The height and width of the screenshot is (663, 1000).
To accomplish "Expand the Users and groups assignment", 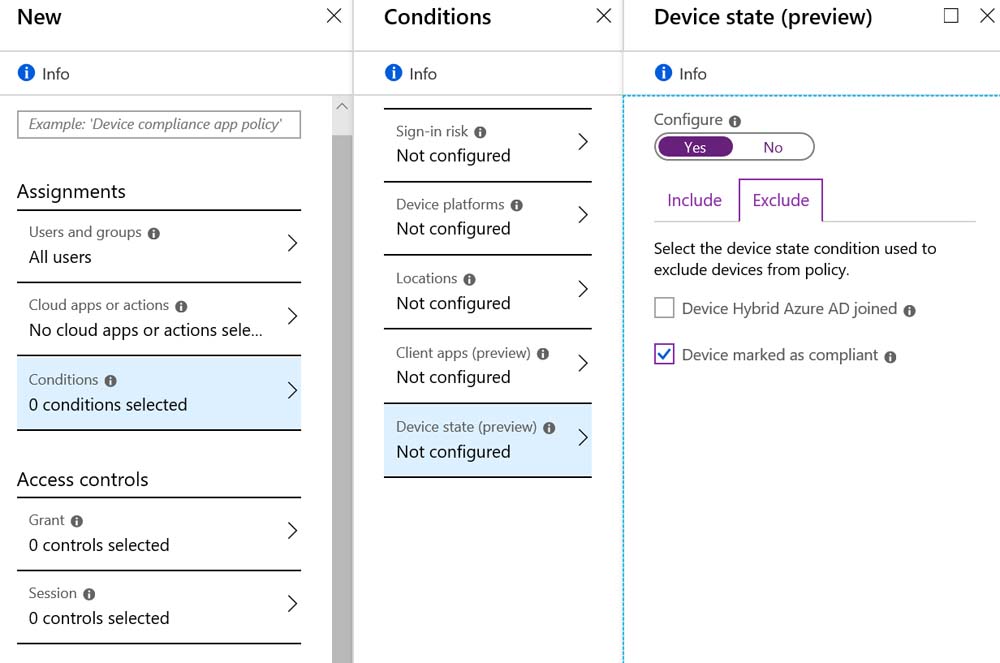I will tap(159, 245).
